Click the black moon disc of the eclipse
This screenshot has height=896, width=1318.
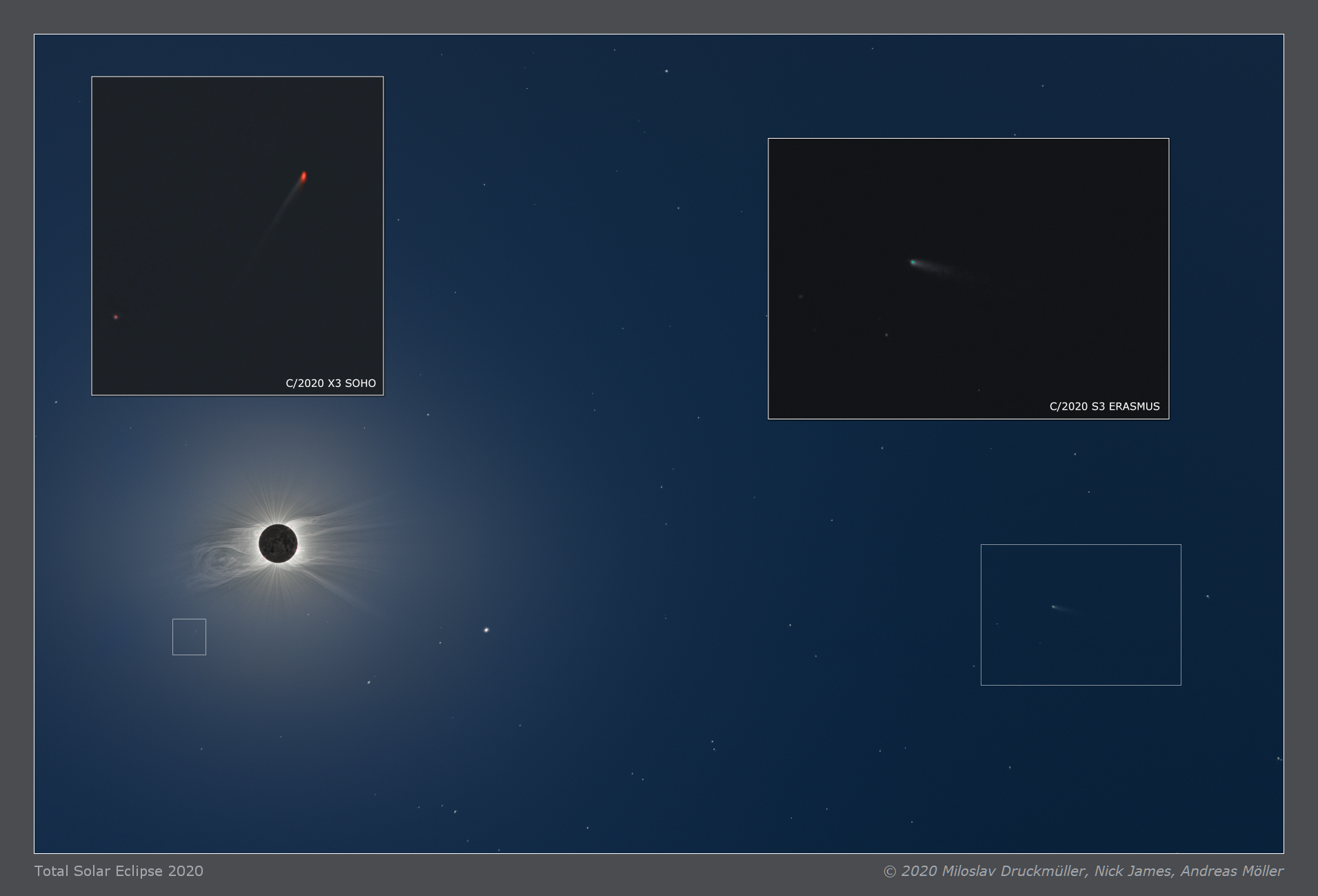coord(278,544)
